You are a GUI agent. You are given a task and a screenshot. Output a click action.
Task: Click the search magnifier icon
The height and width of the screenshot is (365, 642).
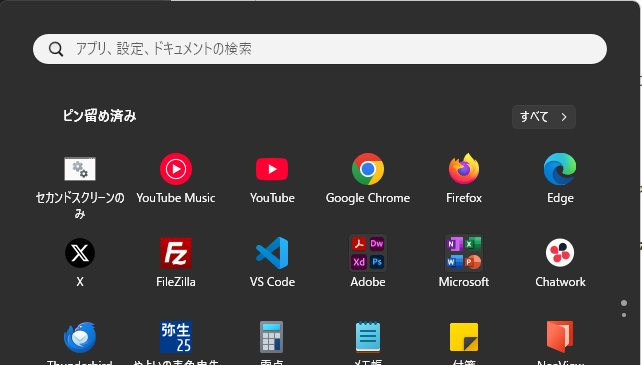click(x=56, y=49)
